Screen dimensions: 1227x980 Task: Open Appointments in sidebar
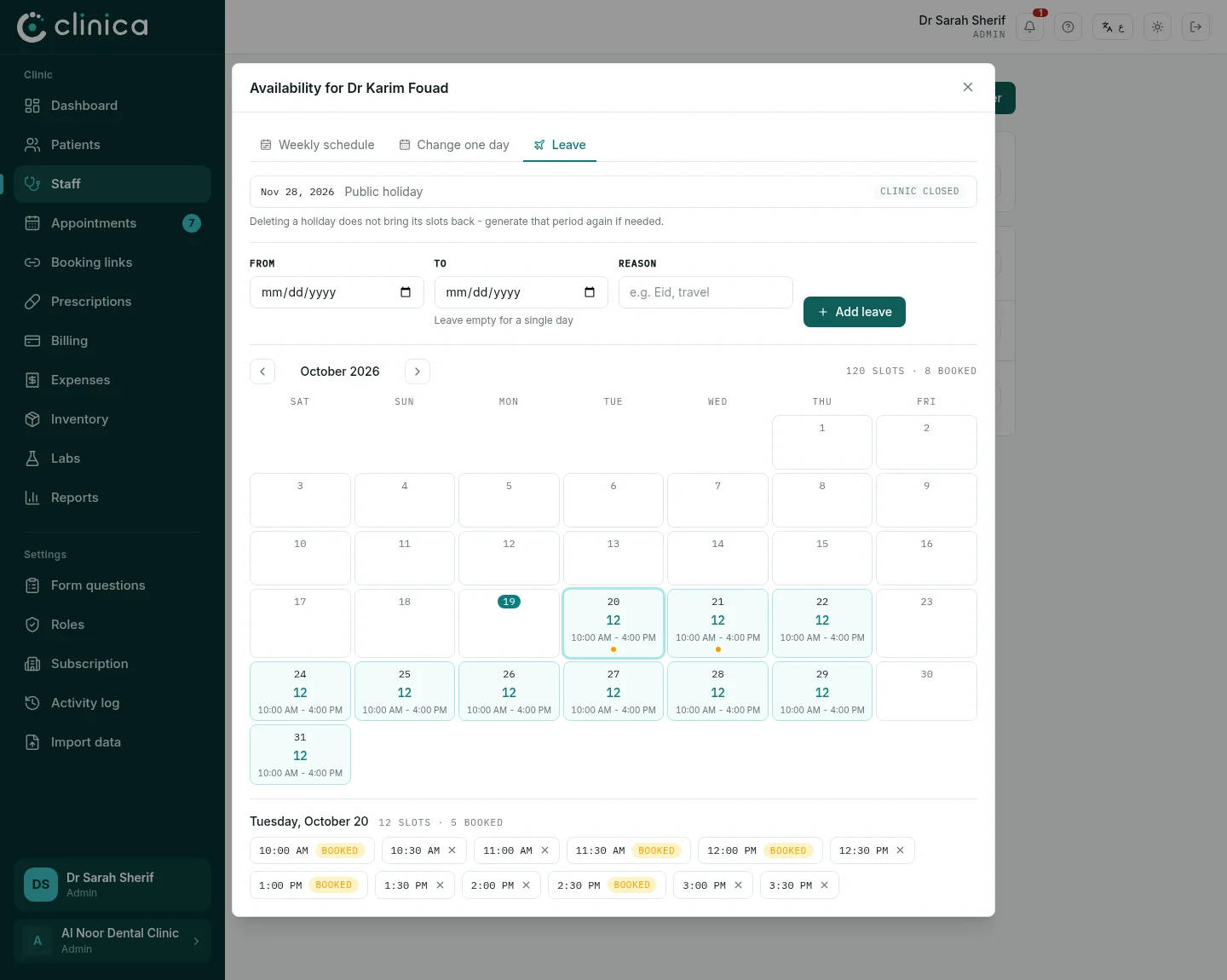[x=112, y=223]
